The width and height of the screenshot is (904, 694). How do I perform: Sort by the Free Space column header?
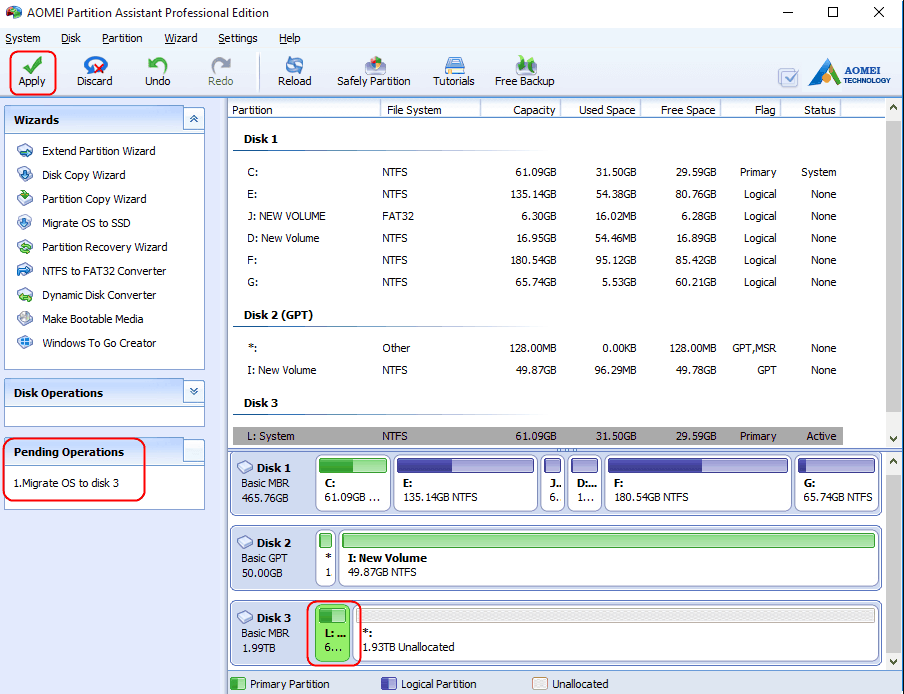681,110
